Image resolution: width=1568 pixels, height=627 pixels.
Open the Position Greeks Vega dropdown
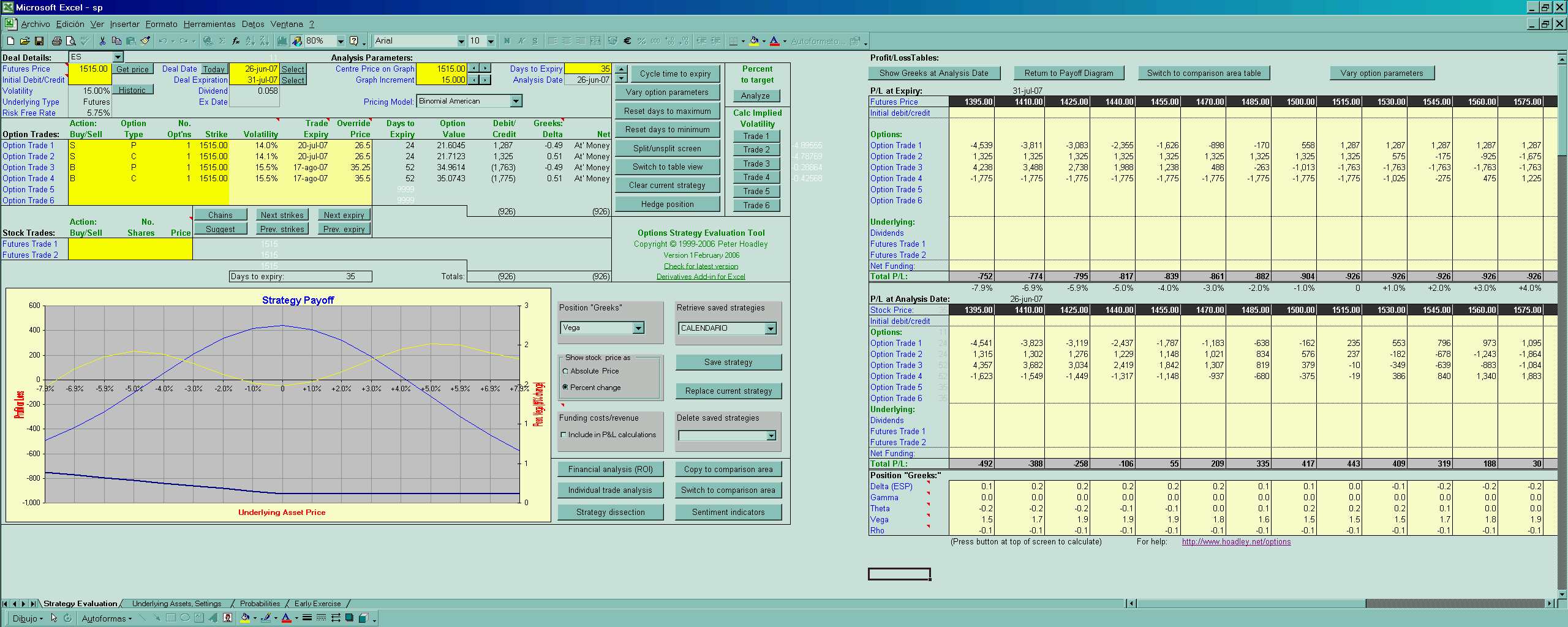[638, 328]
